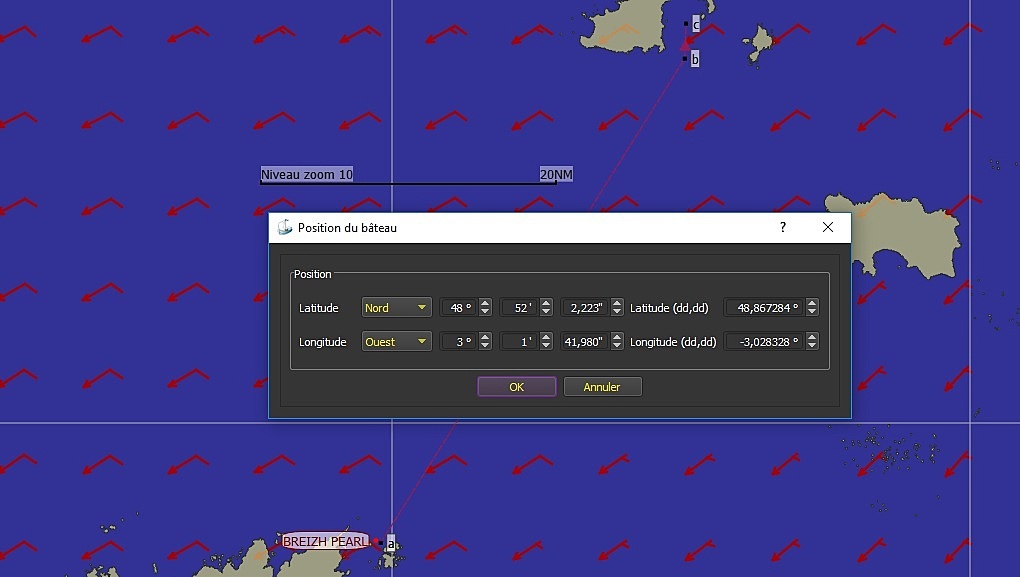Viewport: 1020px width, 577px height.
Task: Decrease the decimal latitude value
Action: tap(811, 312)
